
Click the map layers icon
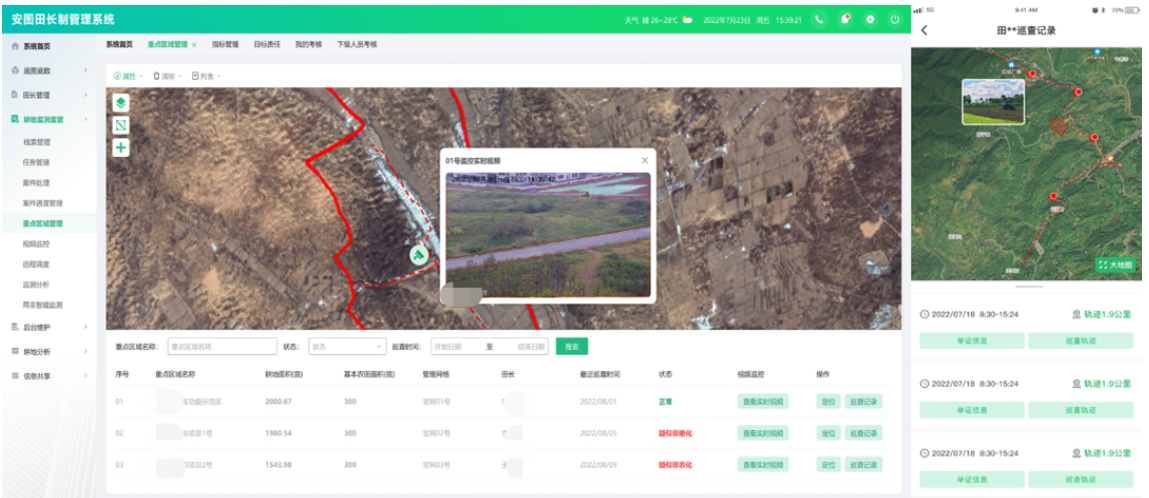121,103
